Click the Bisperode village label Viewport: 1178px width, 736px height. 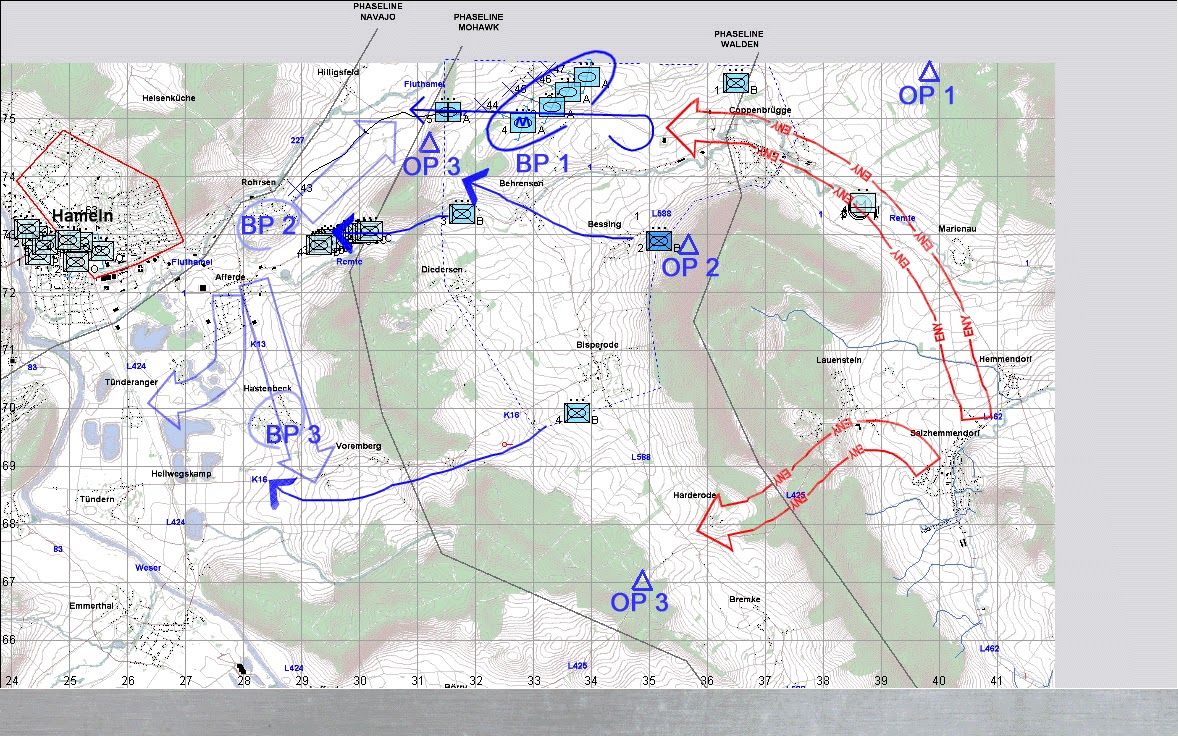[597, 345]
